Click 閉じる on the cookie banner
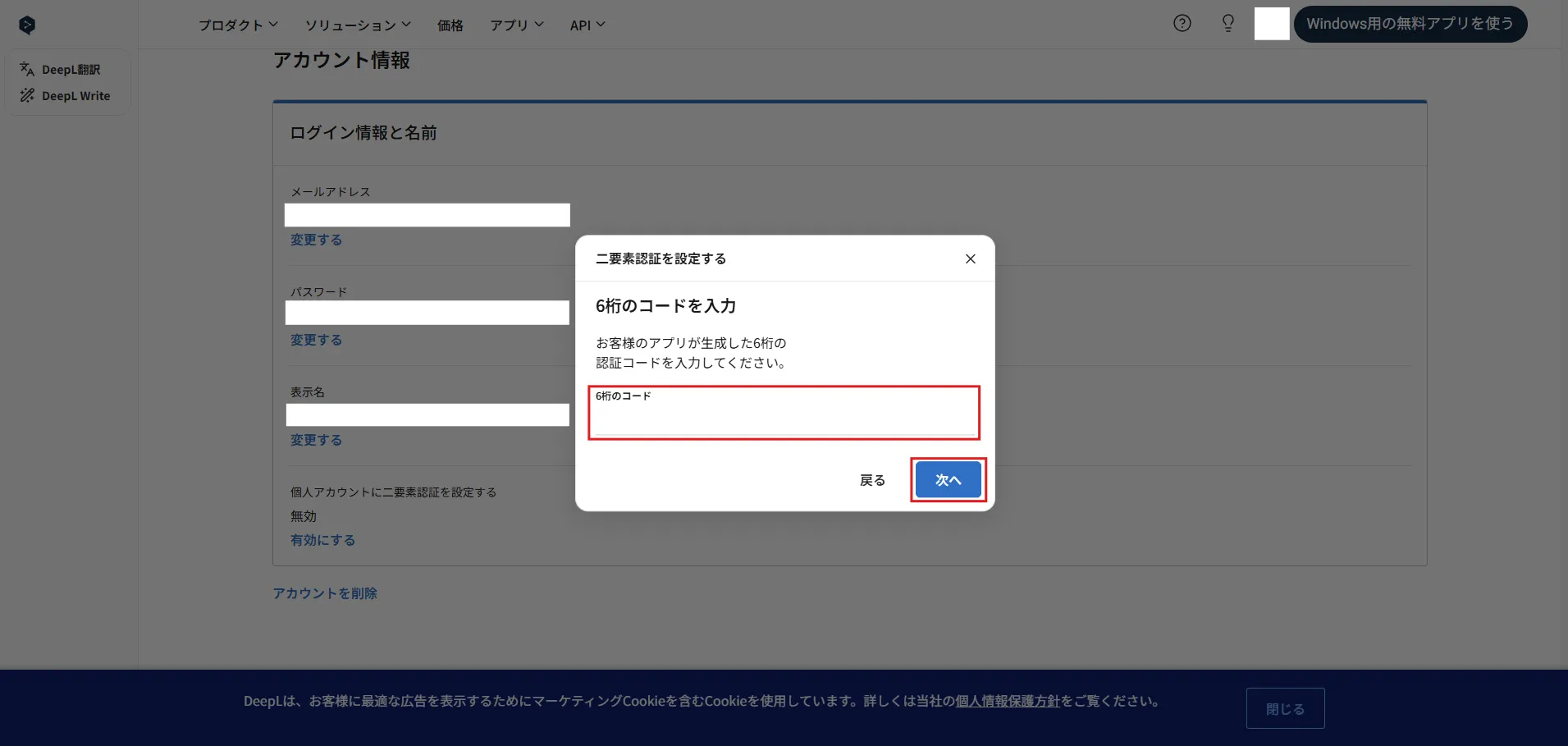The width and height of the screenshot is (1568, 746). tap(1285, 708)
